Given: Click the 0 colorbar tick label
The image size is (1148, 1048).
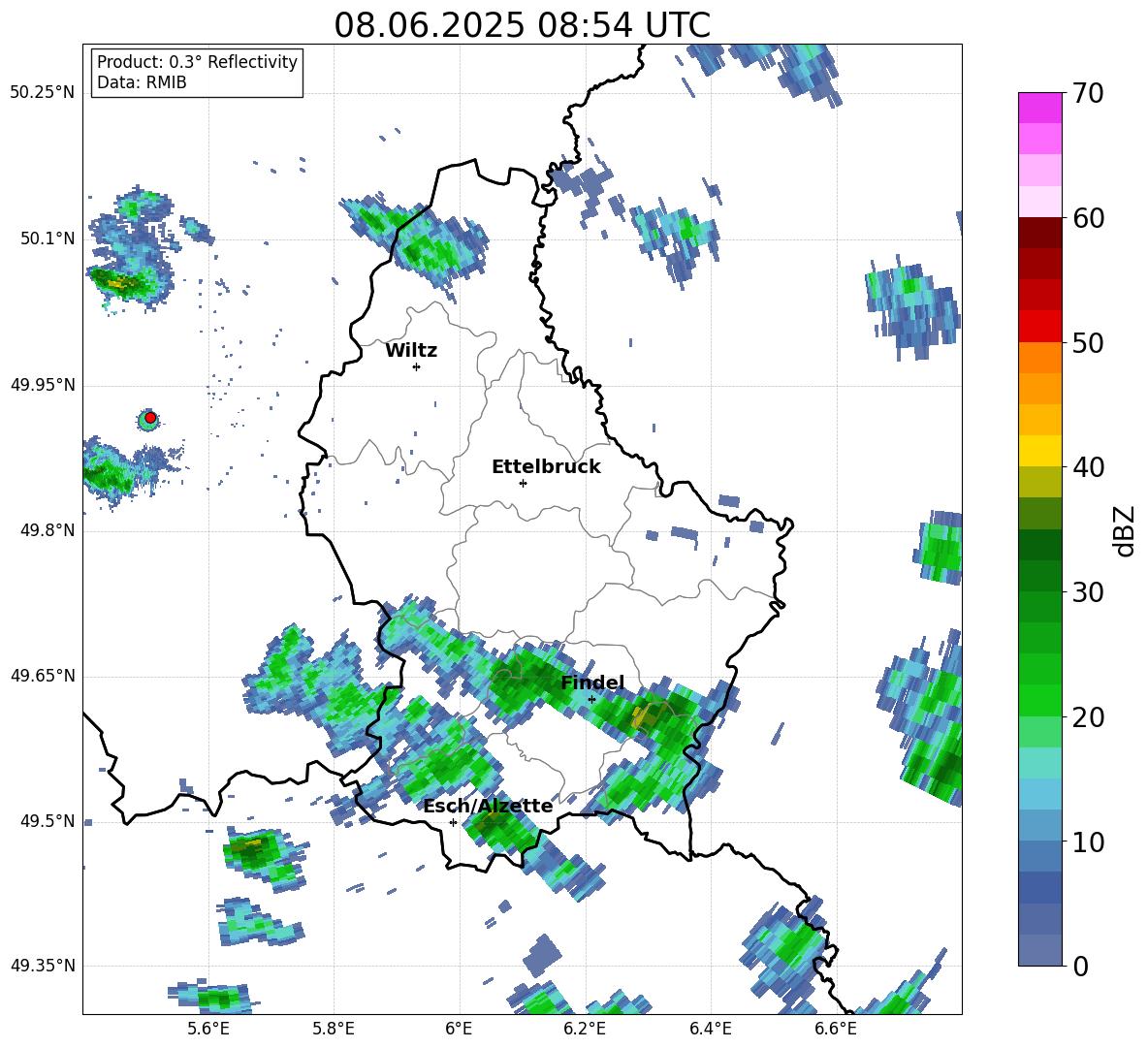Looking at the screenshot, I should [x=1080, y=966].
